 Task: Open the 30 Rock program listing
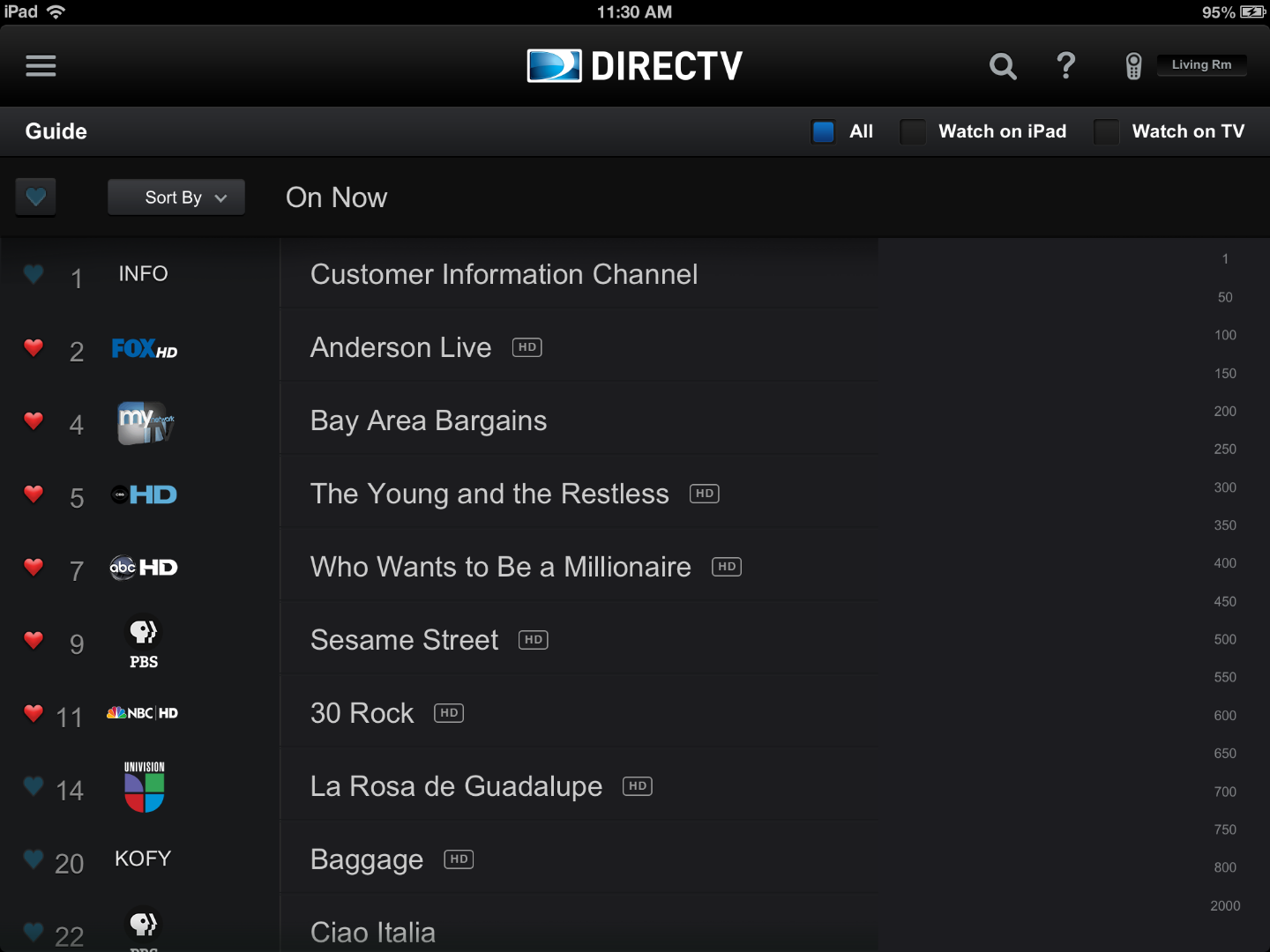click(x=362, y=712)
